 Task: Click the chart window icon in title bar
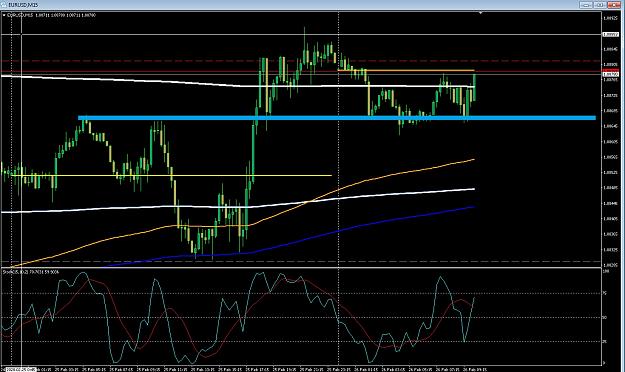pyautogui.click(x=4, y=5)
